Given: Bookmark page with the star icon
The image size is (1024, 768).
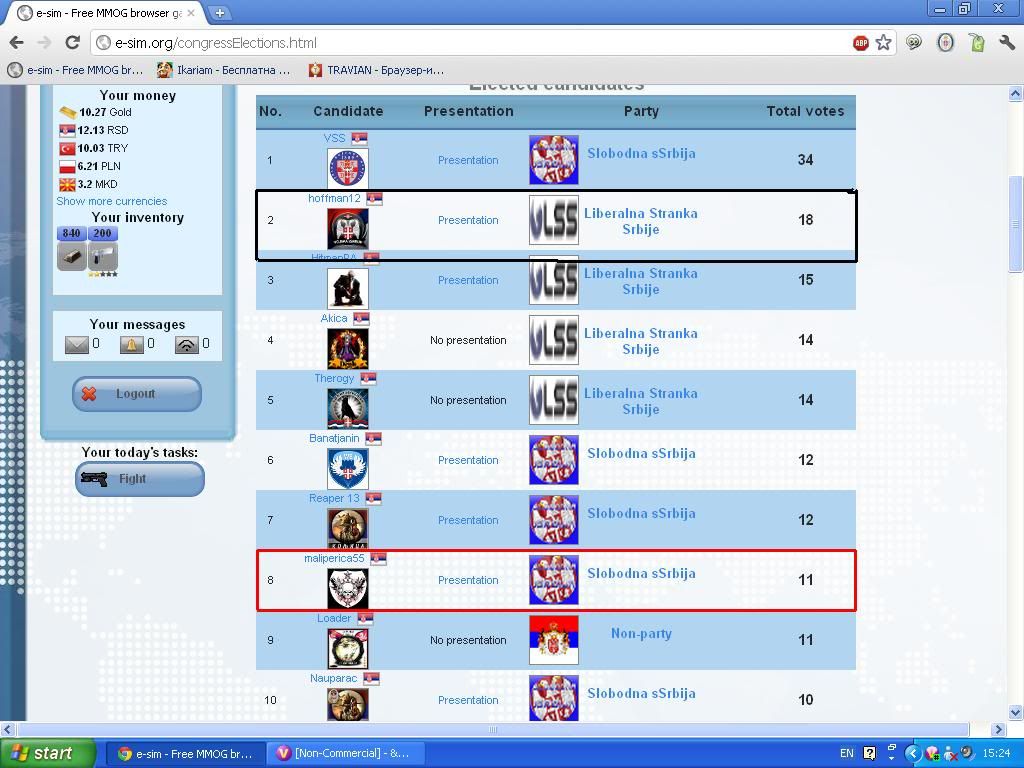Looking at the screenshot, I should click(x=883, y=43).
